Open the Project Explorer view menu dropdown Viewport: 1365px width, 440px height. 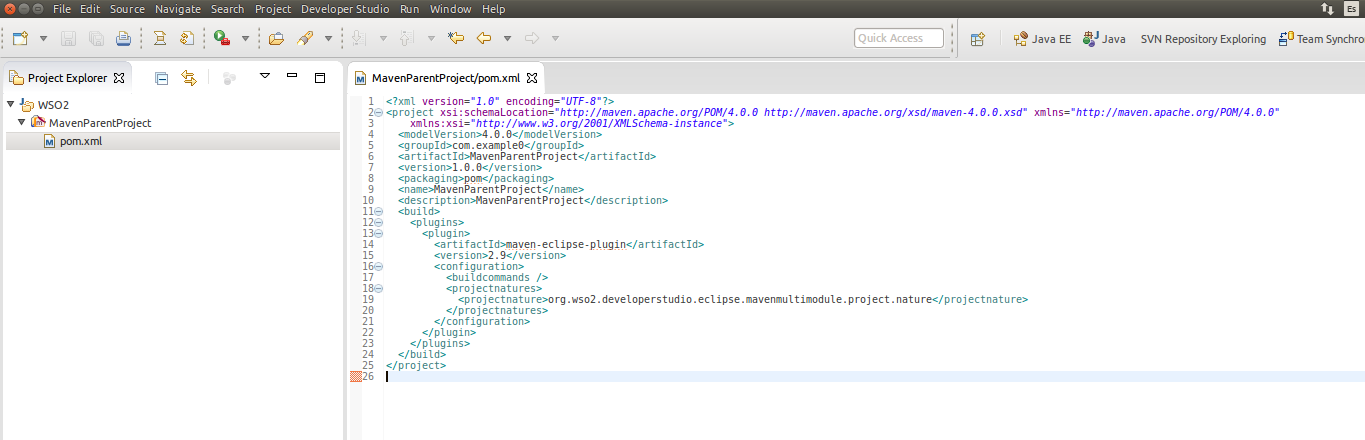264,77
